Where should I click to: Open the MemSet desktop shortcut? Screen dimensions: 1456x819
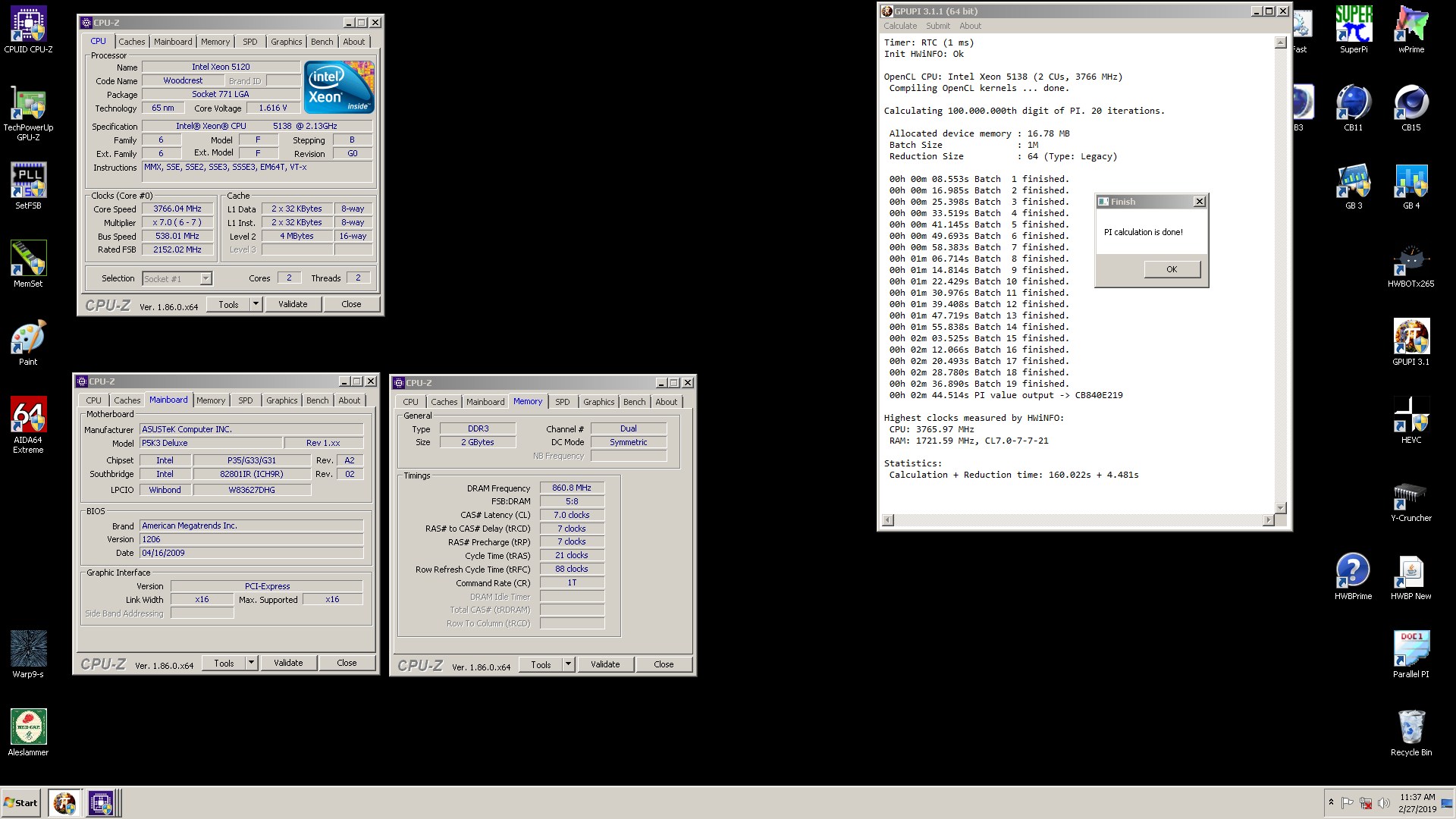(x=28, y=264)
